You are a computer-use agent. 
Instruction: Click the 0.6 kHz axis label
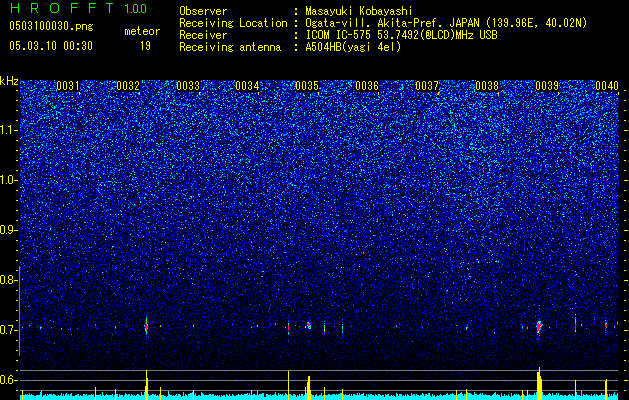(8, 380)
